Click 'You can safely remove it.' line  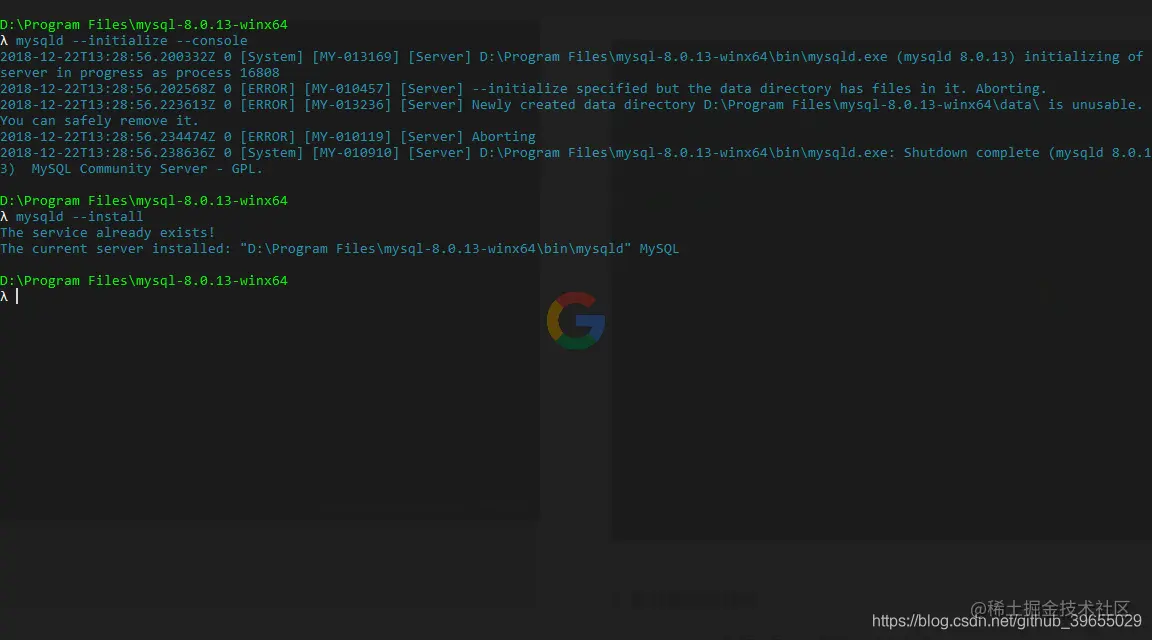coord(99,121)
